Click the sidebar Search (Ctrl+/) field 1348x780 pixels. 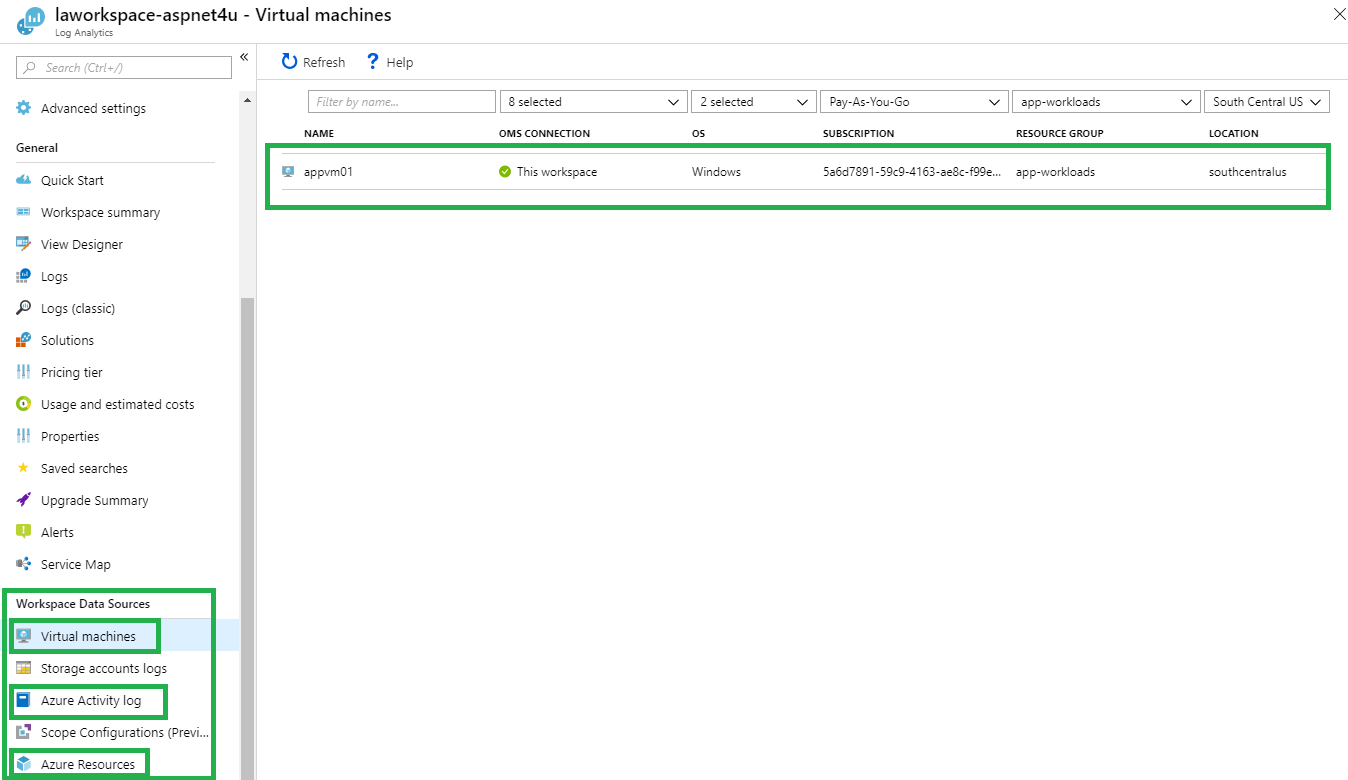click(124, 68)
